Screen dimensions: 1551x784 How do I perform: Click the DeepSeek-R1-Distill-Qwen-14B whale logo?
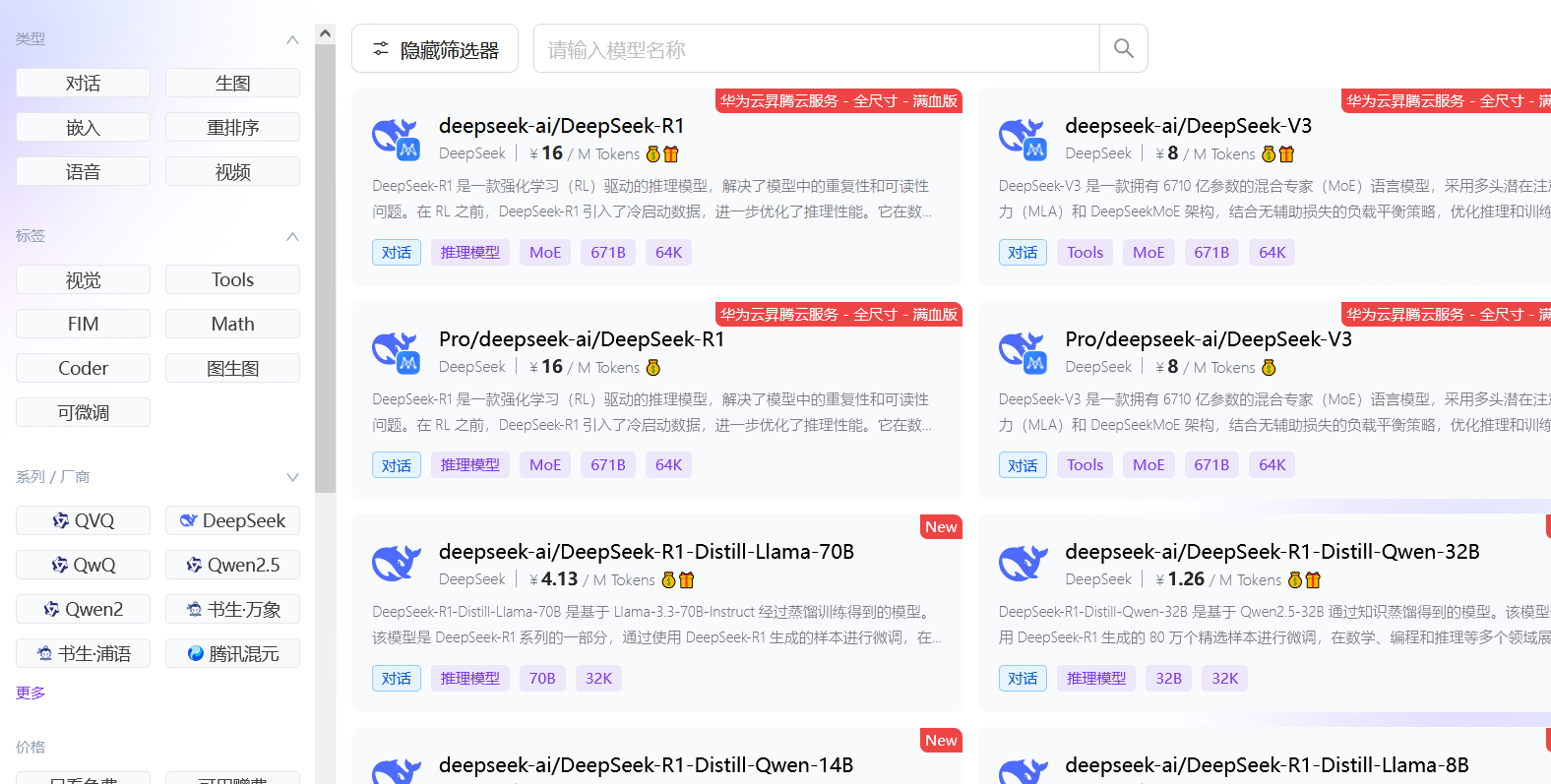[x=397, y=771]
